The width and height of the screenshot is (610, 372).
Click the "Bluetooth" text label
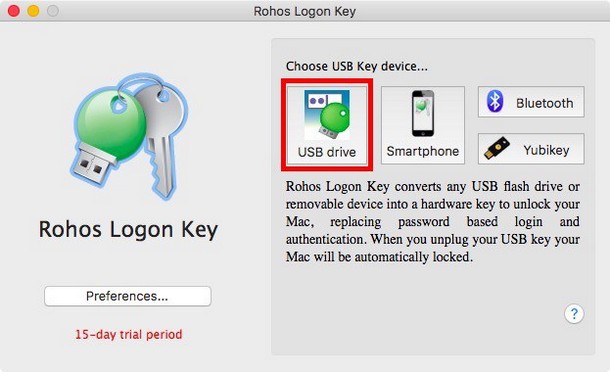[545, 103]
